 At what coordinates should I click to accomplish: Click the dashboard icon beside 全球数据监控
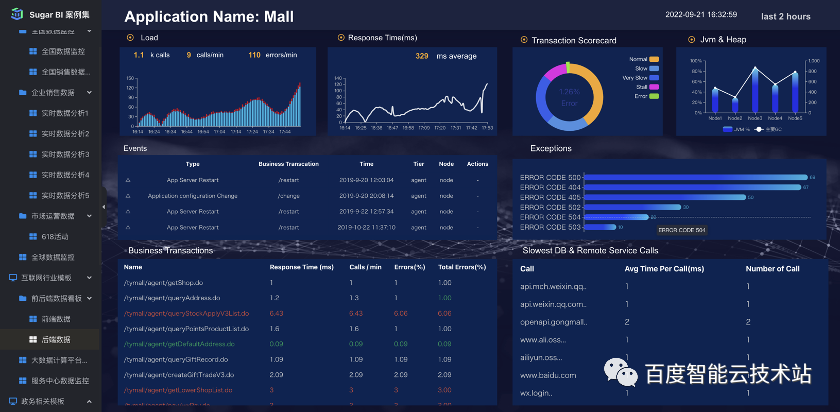[x=22, y=257]
